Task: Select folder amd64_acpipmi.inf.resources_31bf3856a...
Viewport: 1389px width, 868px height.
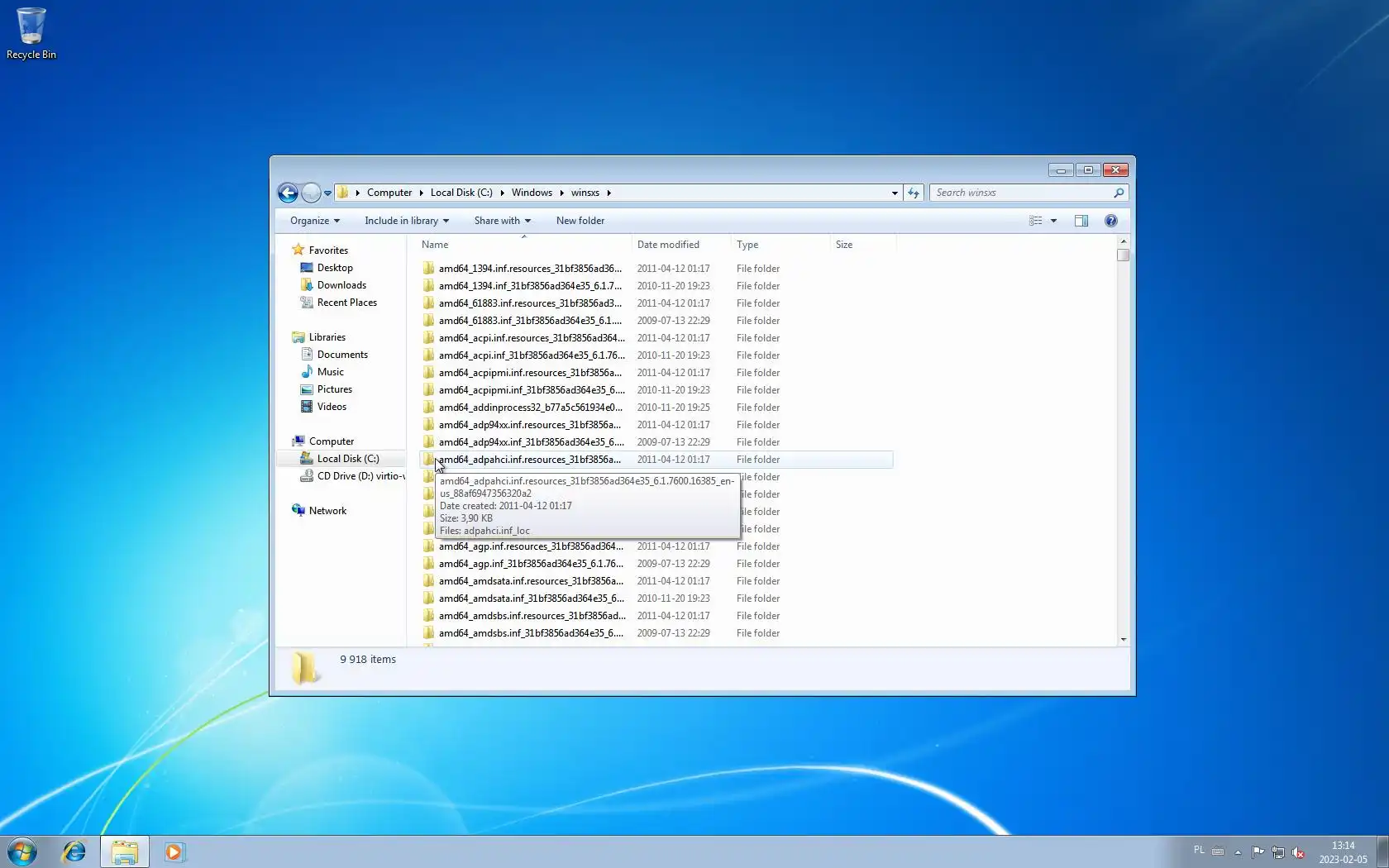Action: pos(530,373)
